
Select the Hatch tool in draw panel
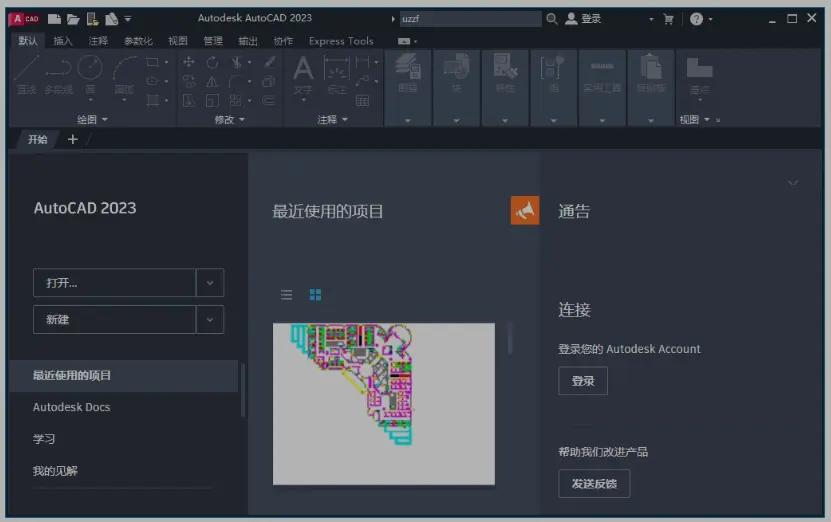[x=153, y=100]
